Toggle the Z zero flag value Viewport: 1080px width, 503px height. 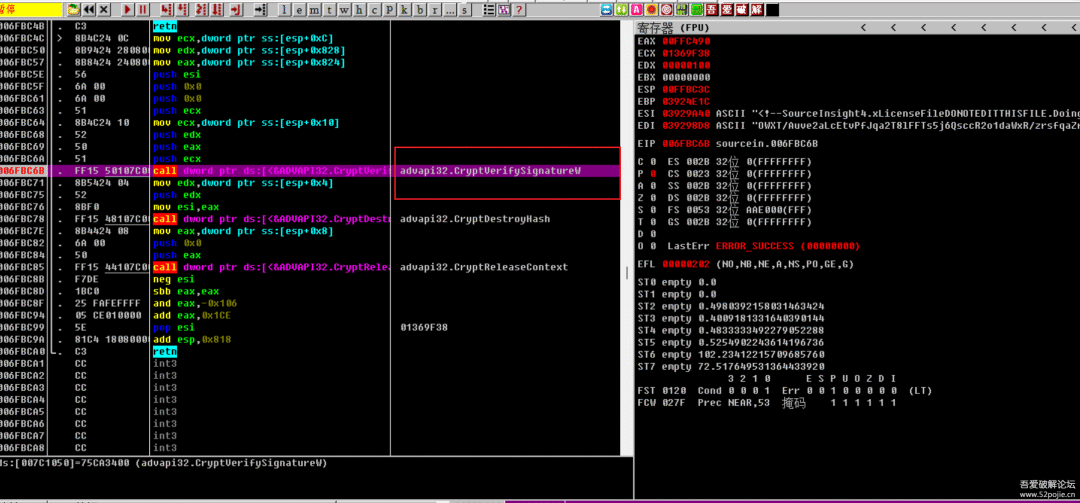[x=653, y=196]
